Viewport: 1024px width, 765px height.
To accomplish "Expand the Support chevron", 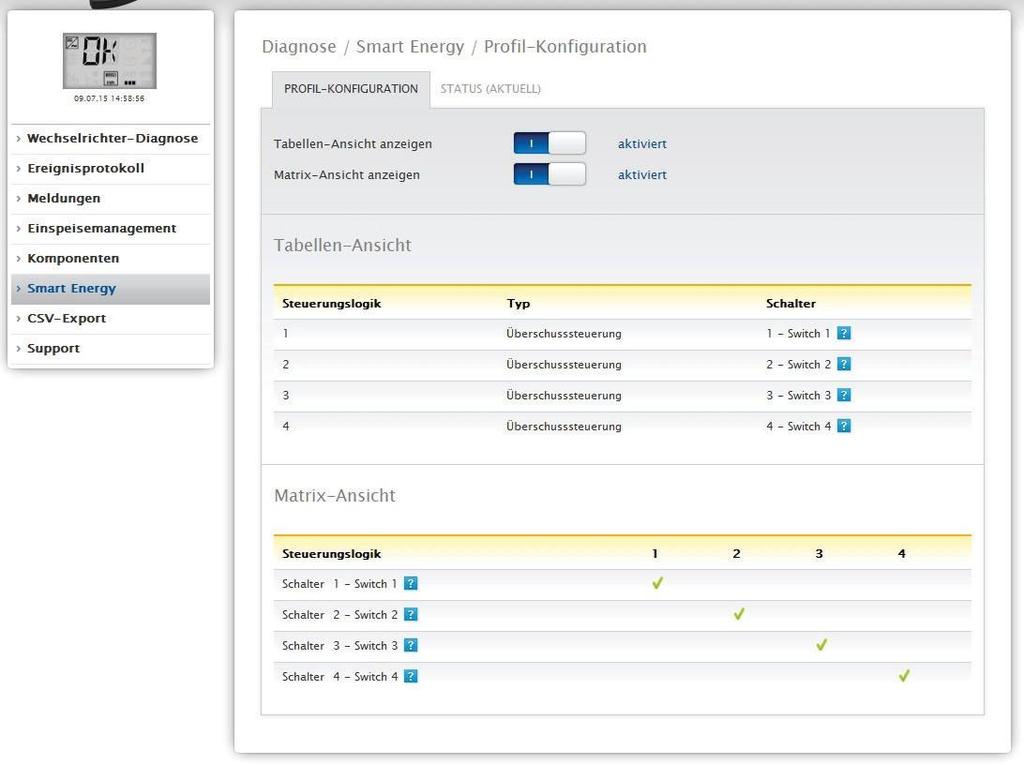I will click(18, 349).
